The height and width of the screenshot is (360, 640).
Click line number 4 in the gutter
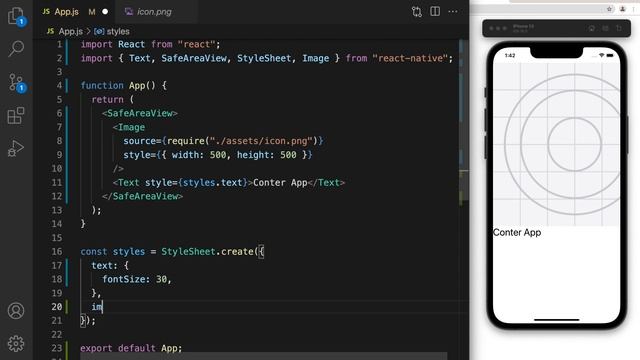click(59, 85)
